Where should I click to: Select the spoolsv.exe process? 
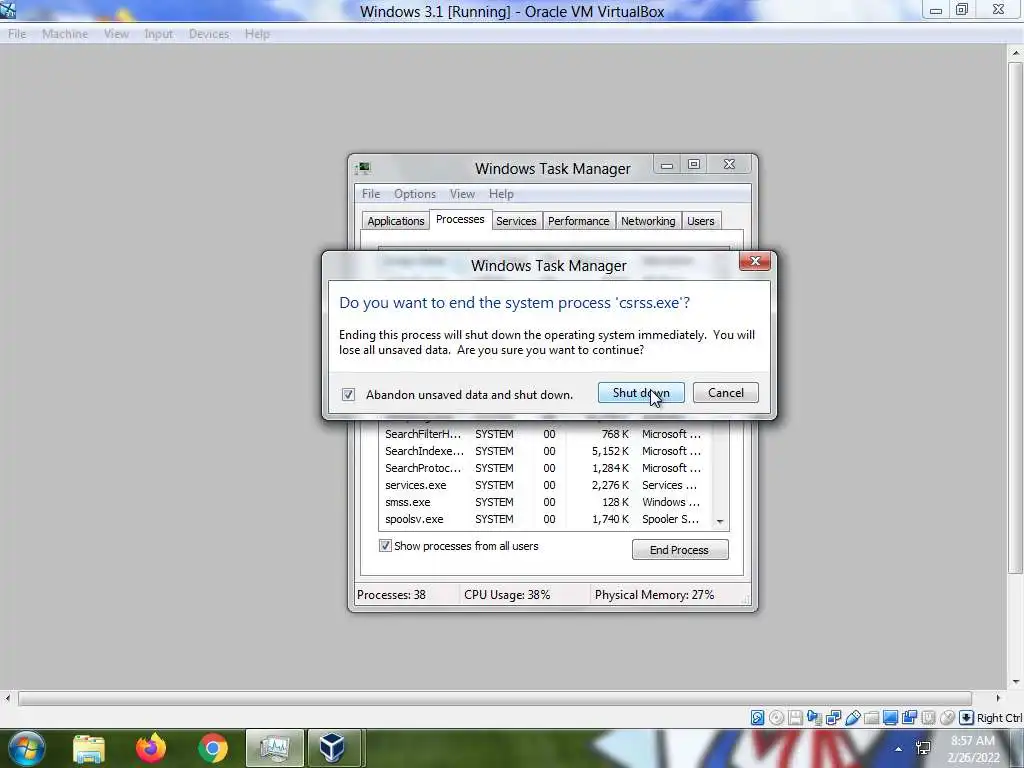545,519
